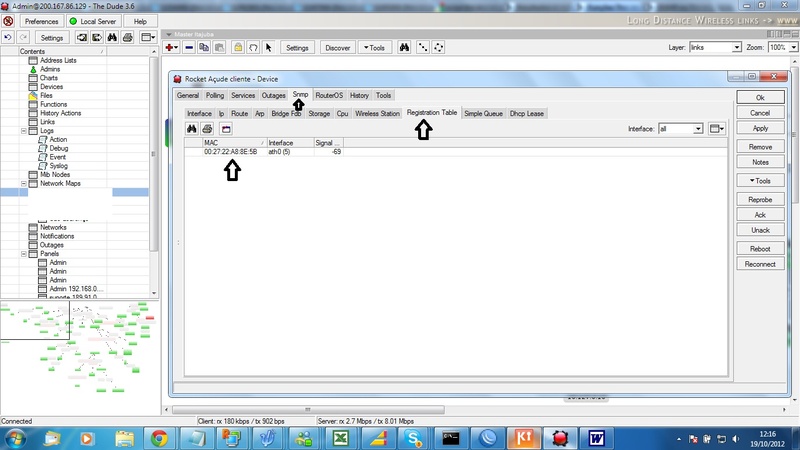Screen dimensions: 800x450
Task: Click the Windows Start button
Action: [16, 438]
